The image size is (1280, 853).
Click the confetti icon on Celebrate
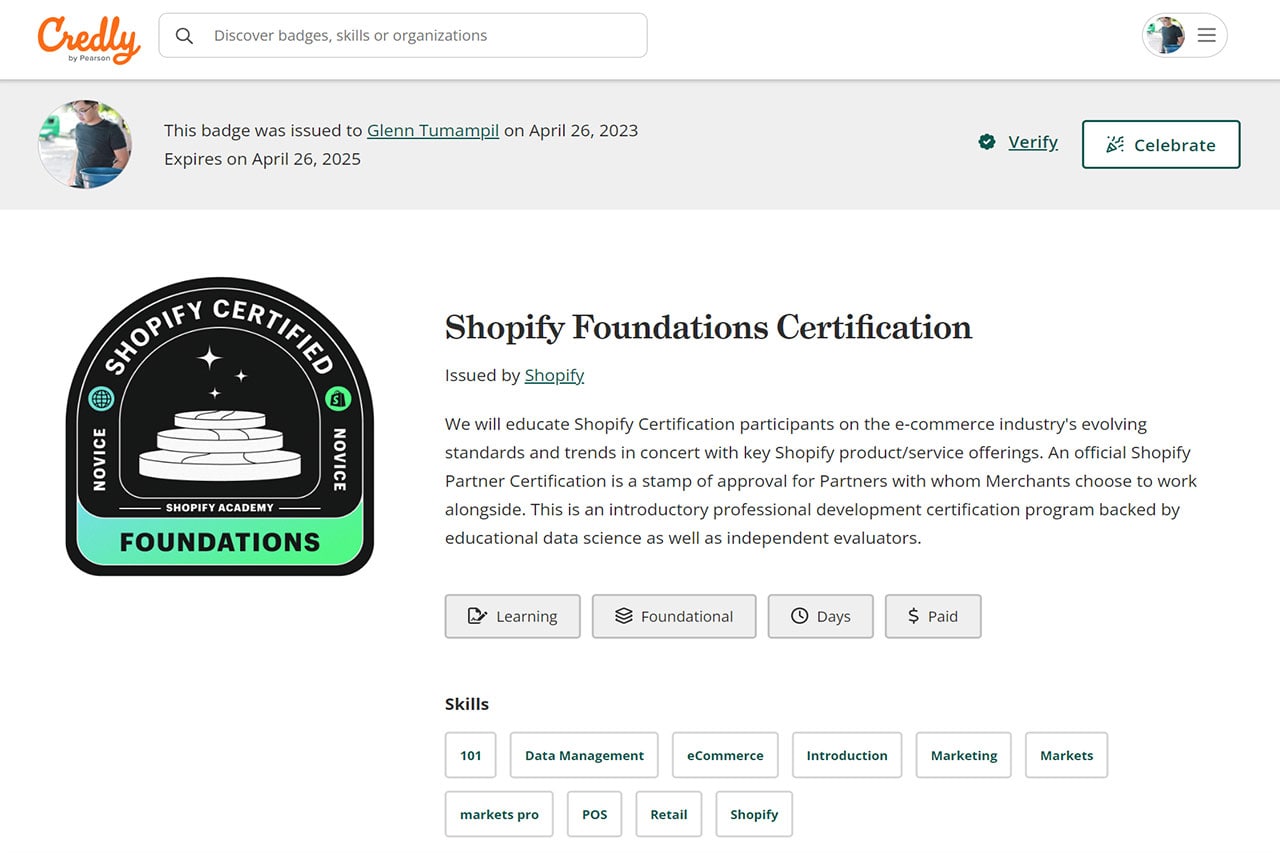1115,144
